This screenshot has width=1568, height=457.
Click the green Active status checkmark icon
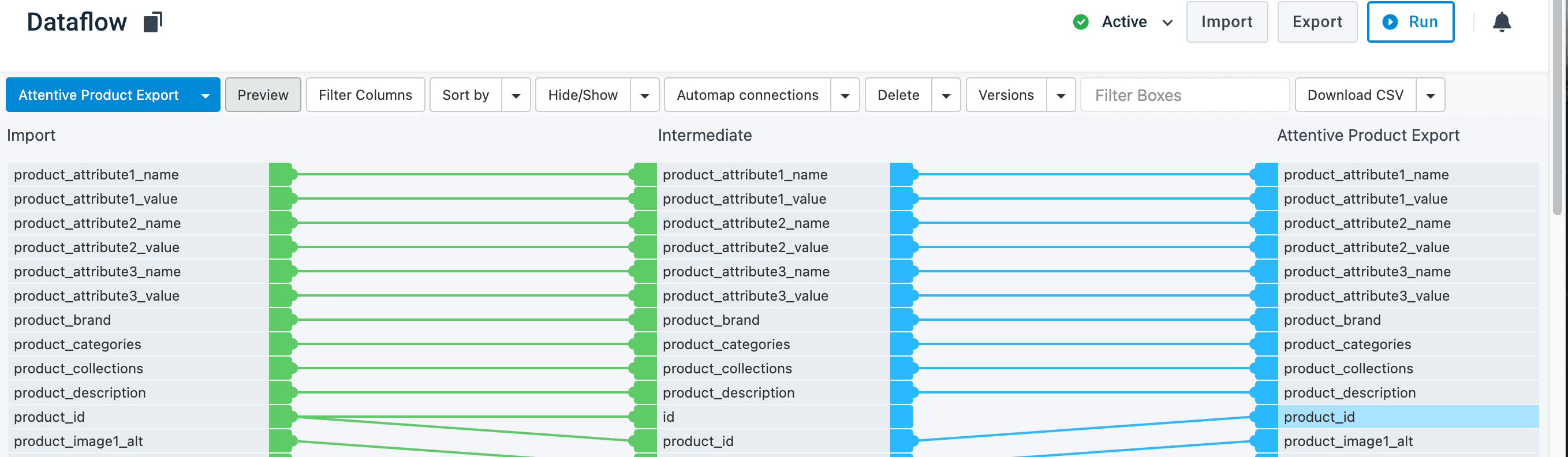tap(1080, 23)
